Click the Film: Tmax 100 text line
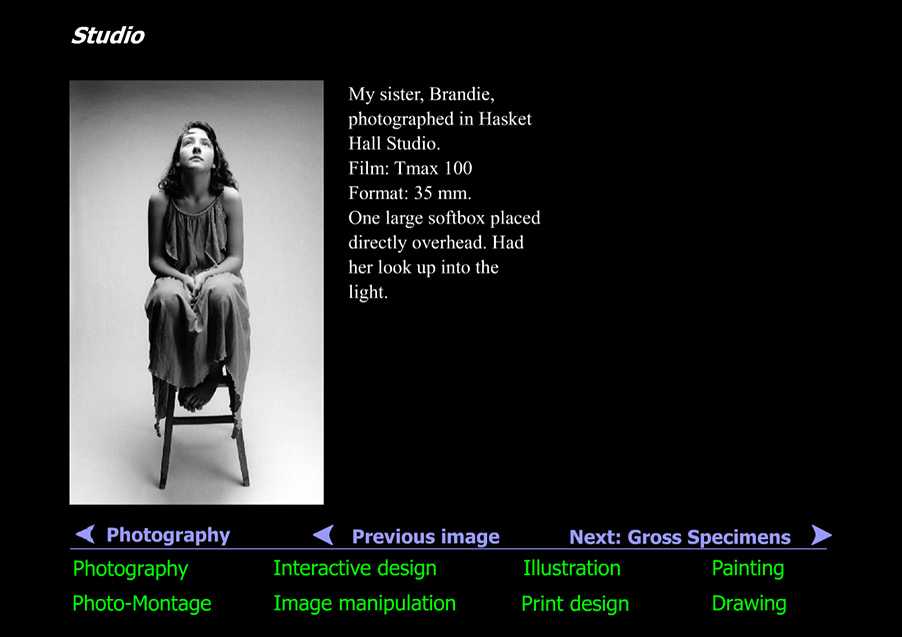Viewport: 902px width, 637px height. (409, 168)
